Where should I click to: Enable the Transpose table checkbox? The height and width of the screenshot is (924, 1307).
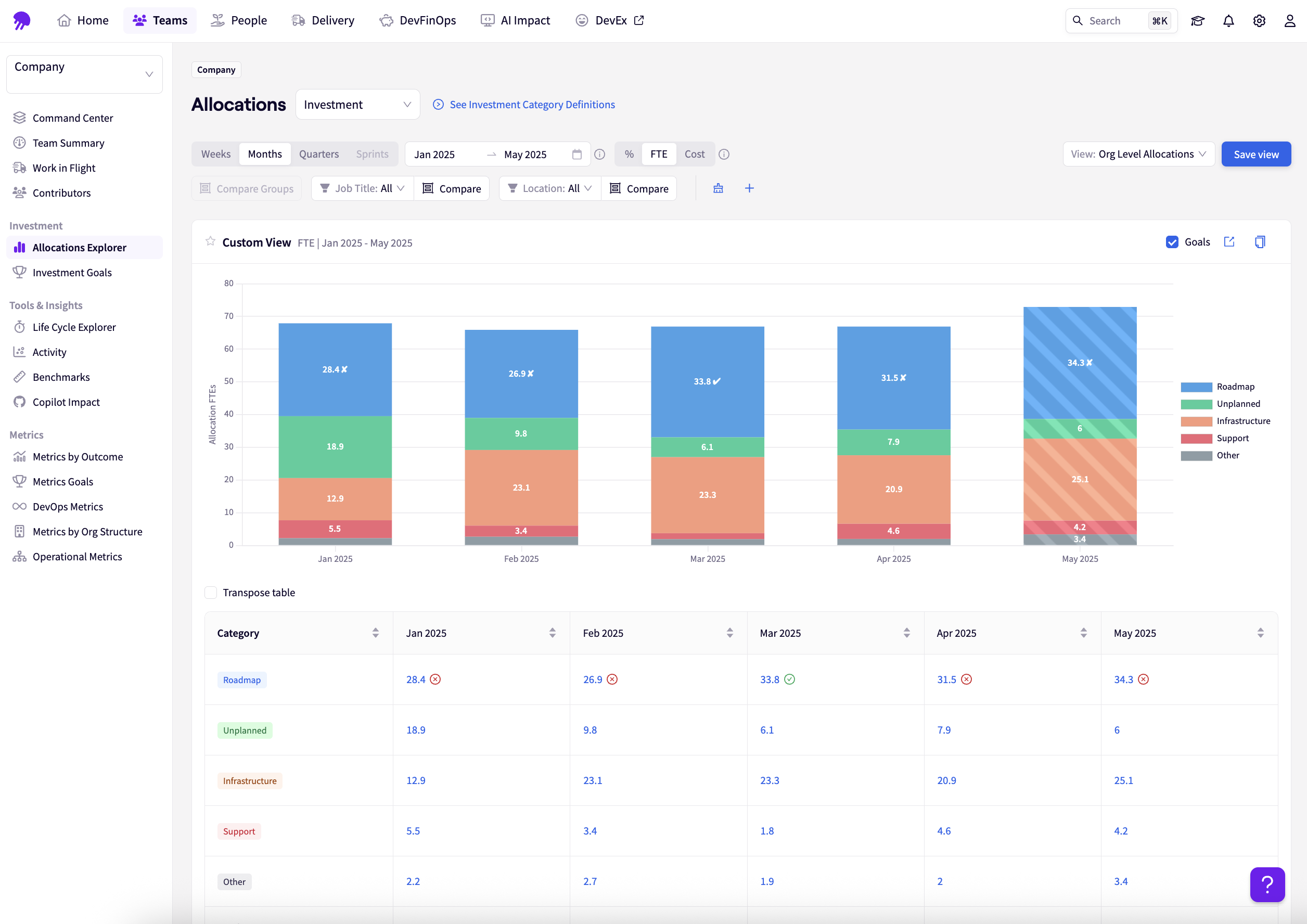pyautogui.click(x=211, y=593)
